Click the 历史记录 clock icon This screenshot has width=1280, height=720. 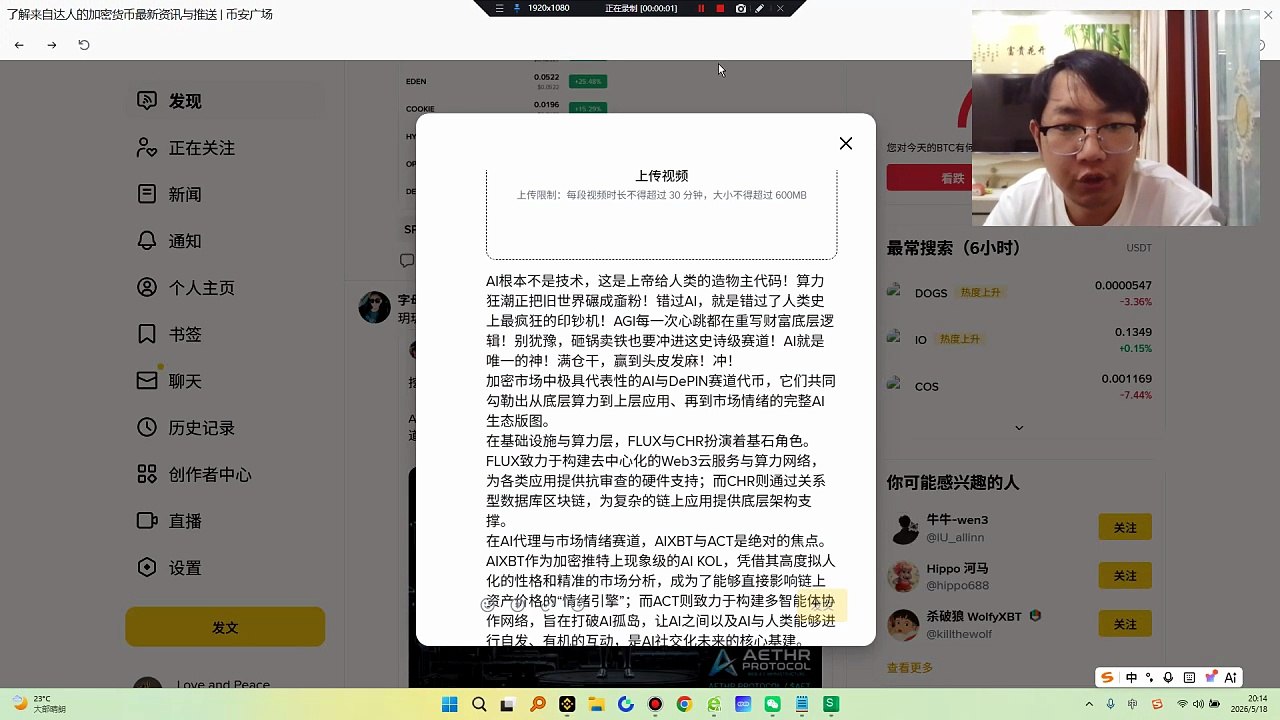click(147, 428)
